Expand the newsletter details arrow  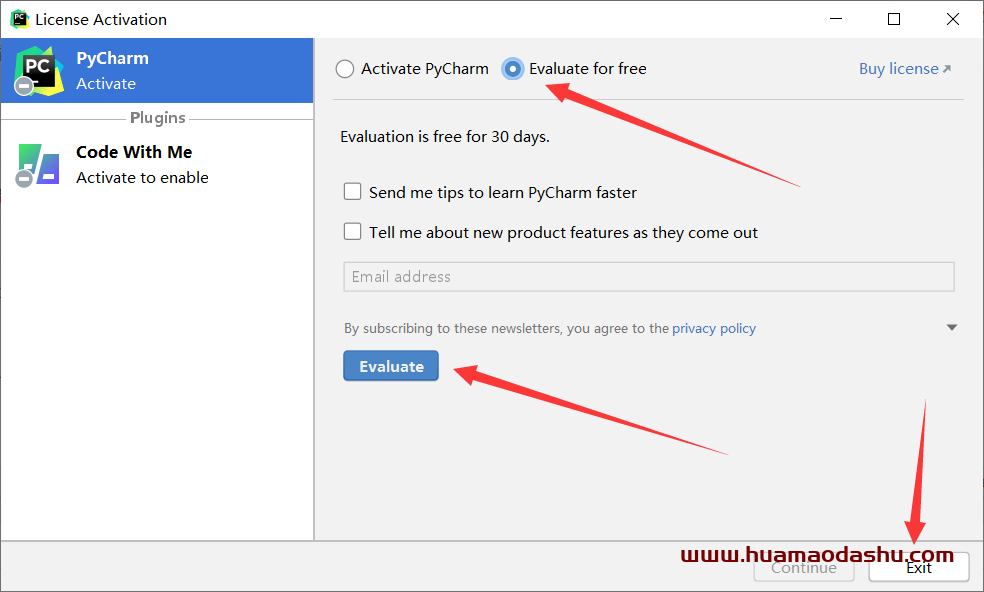pos(951,327)
